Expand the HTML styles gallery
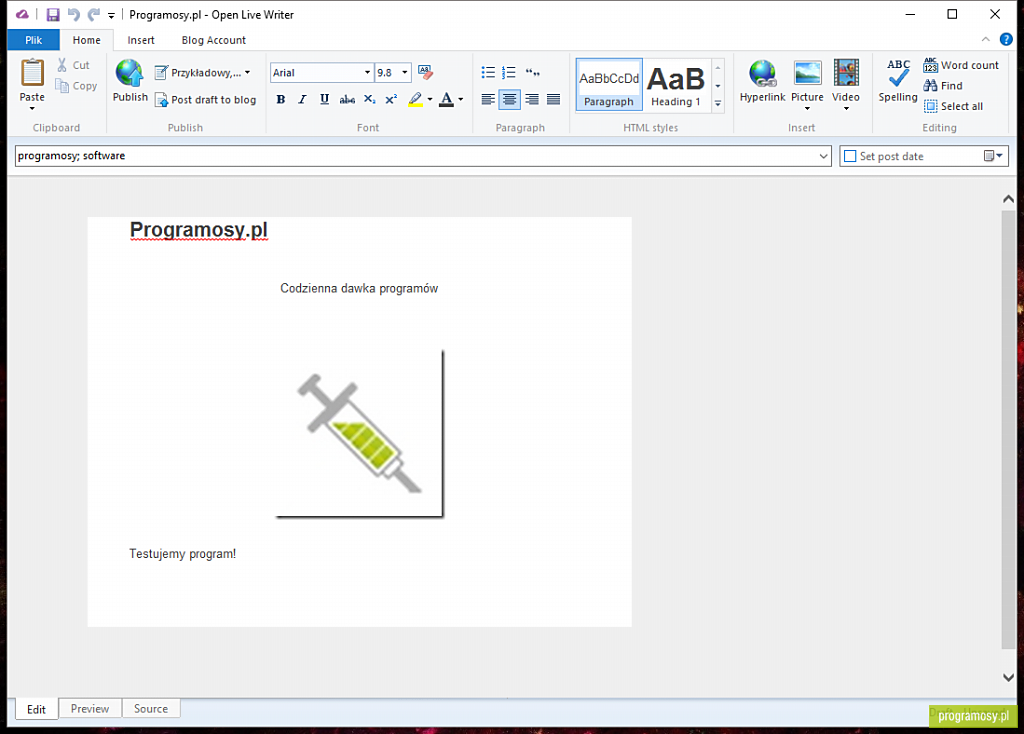 click(x=718, y=103)
